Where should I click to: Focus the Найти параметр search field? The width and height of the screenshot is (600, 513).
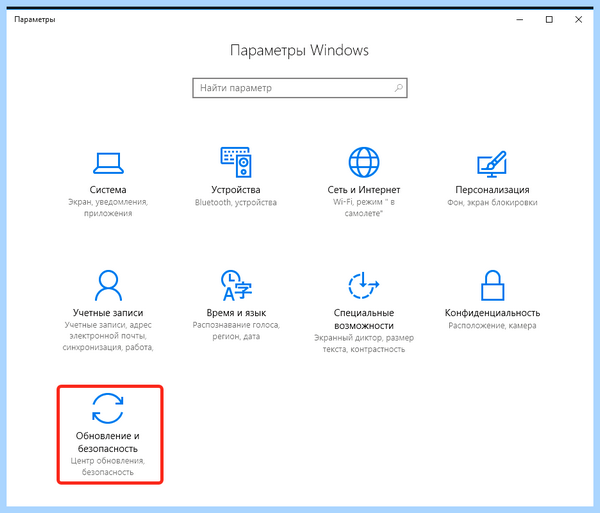[300, 88]
